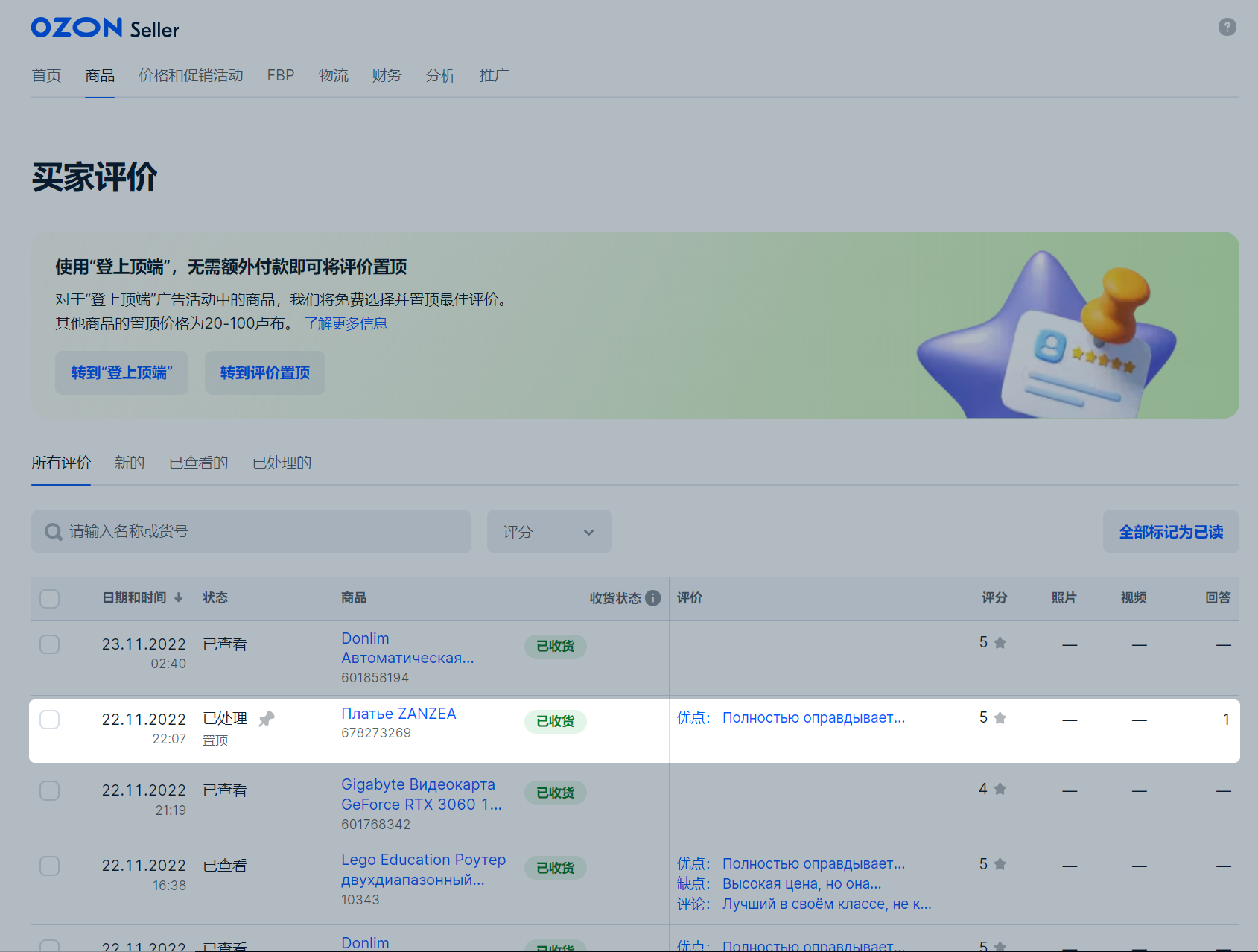Click the 已收货 badge in Donlim Автоматическая row

click(x=556, y=647)
